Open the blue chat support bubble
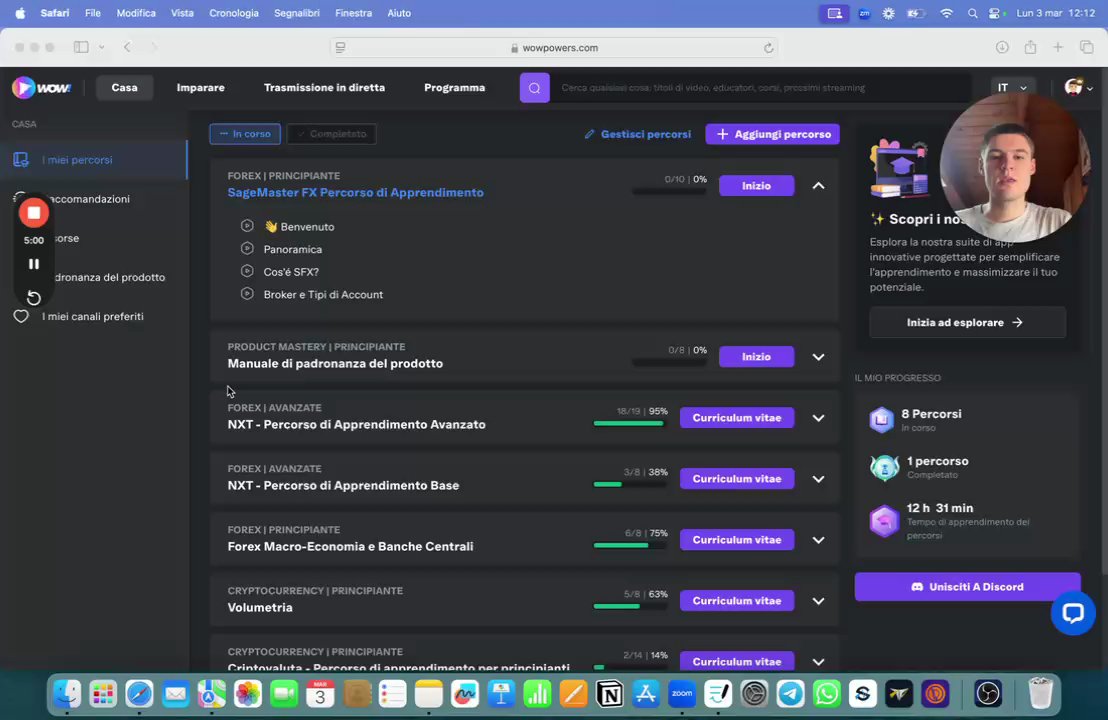 [1073, 613]
